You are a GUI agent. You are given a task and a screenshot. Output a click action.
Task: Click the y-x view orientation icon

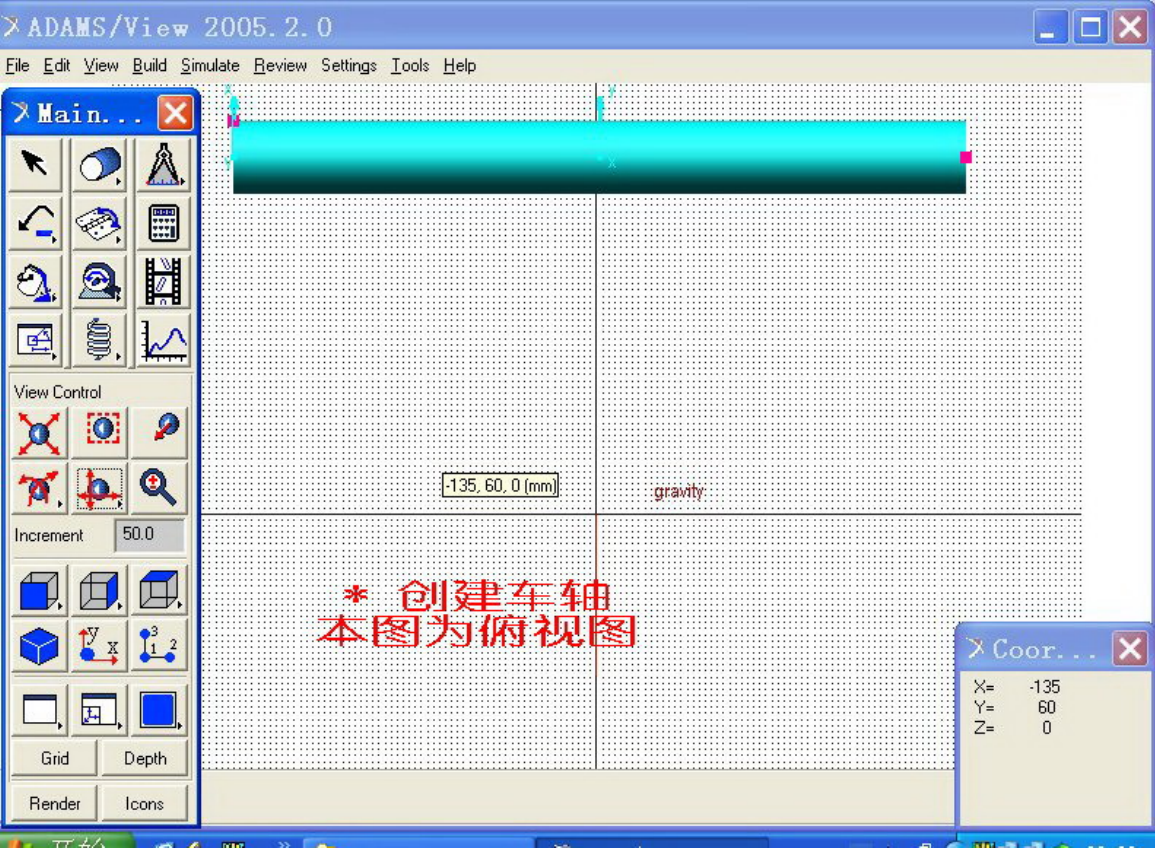[x=99, y=646]
